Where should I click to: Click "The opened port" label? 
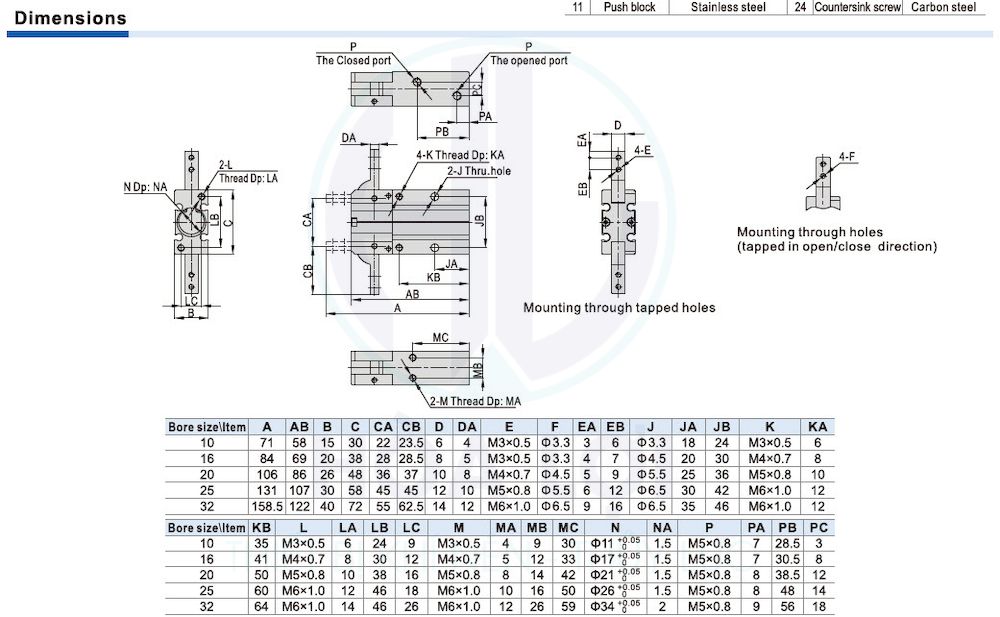pyautogui.click(x=529, y=61)
